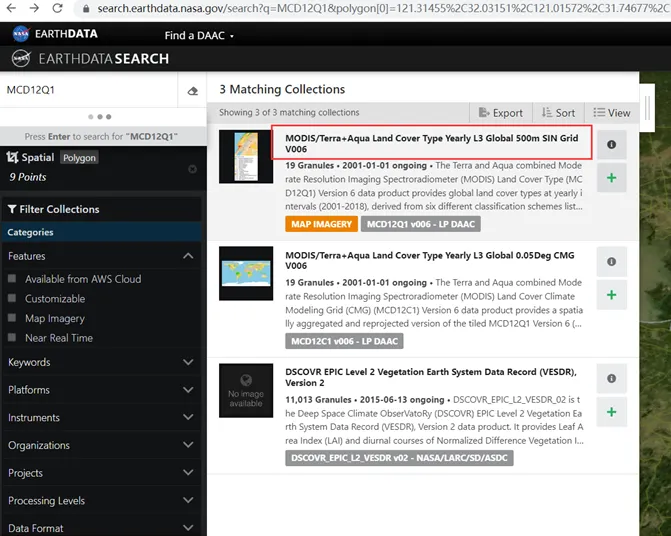Click the '3 Matching Collections' heading
Screen dimensions: 671x536
click(282, 89)
